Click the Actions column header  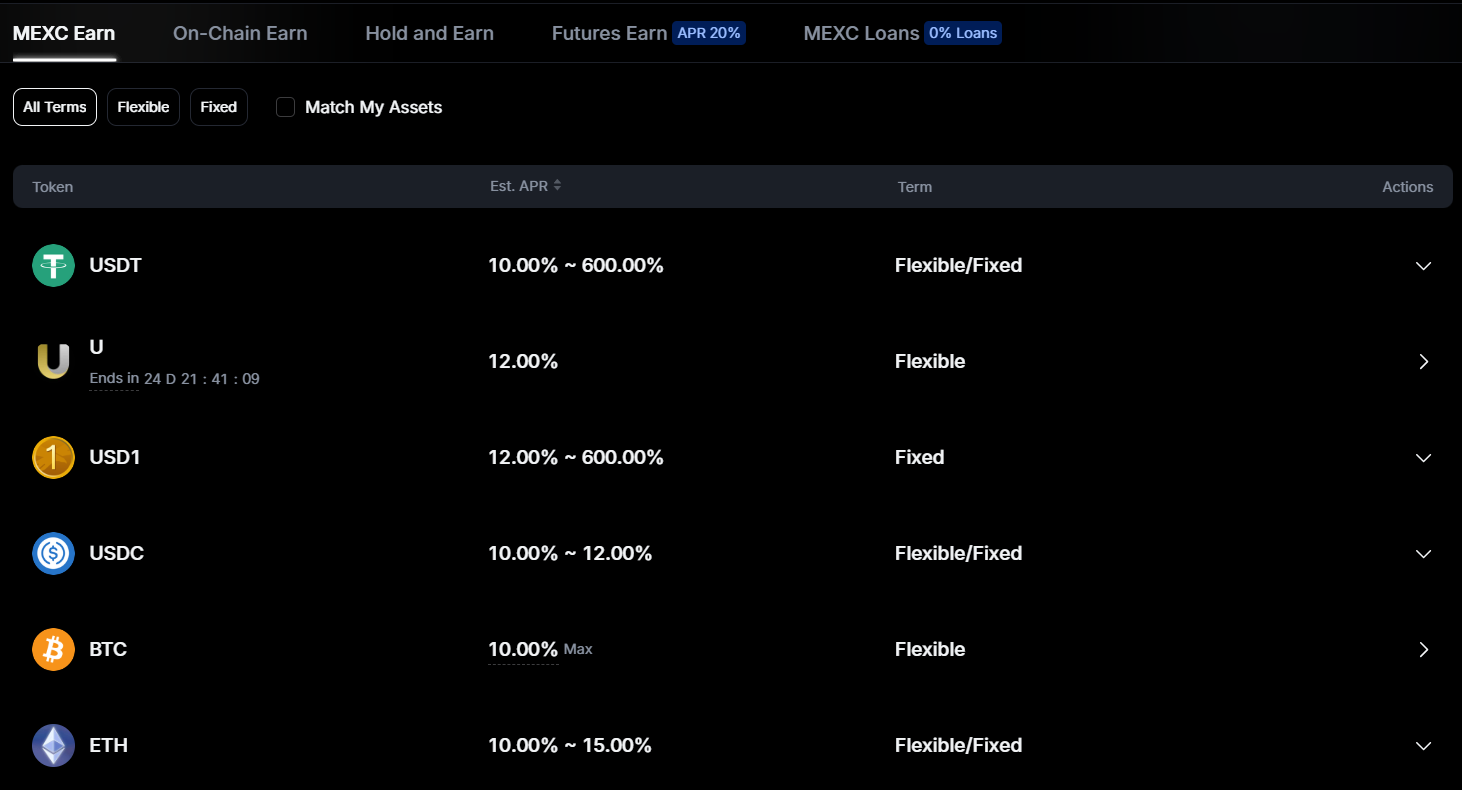[1408, 187]
